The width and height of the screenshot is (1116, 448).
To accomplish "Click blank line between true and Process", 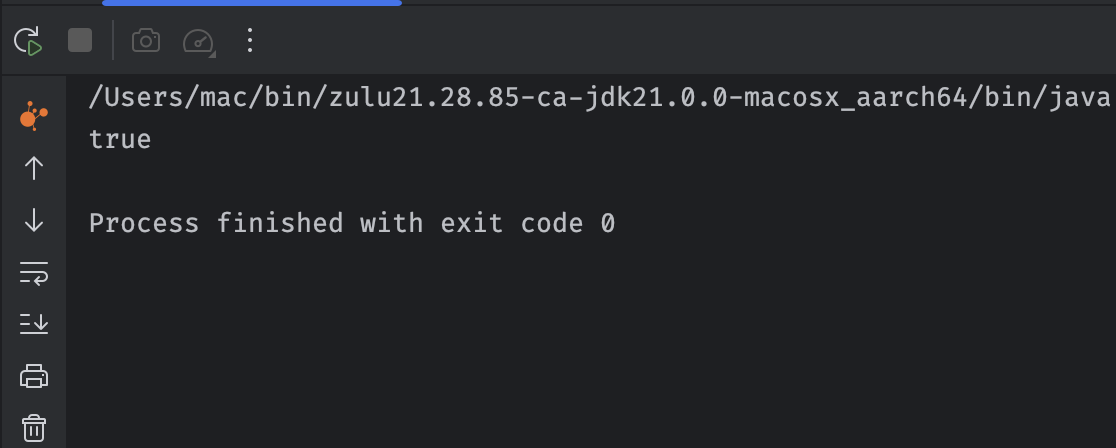I will point(591,182).
